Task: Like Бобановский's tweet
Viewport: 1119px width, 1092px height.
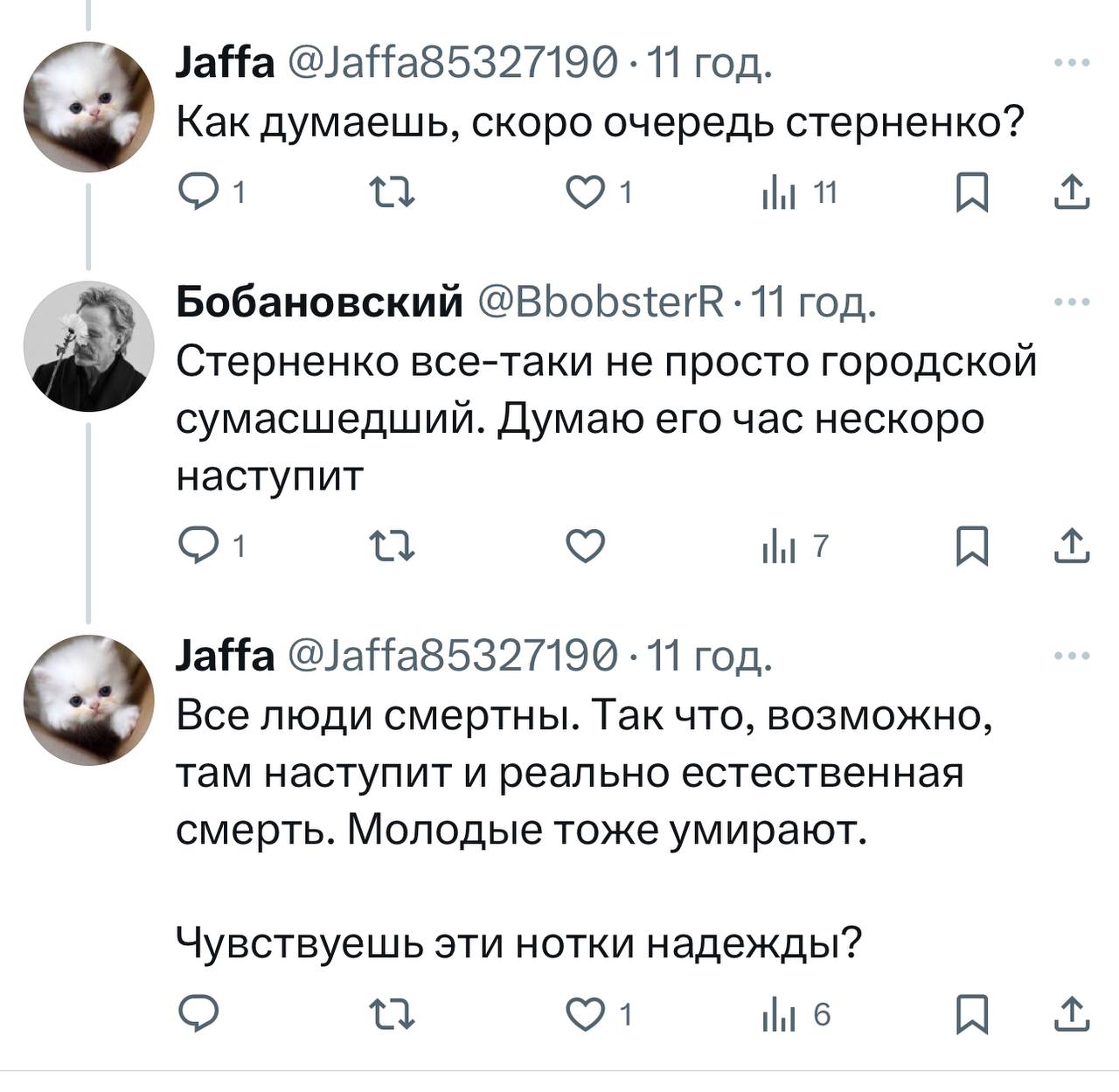Action: (585, 546)
